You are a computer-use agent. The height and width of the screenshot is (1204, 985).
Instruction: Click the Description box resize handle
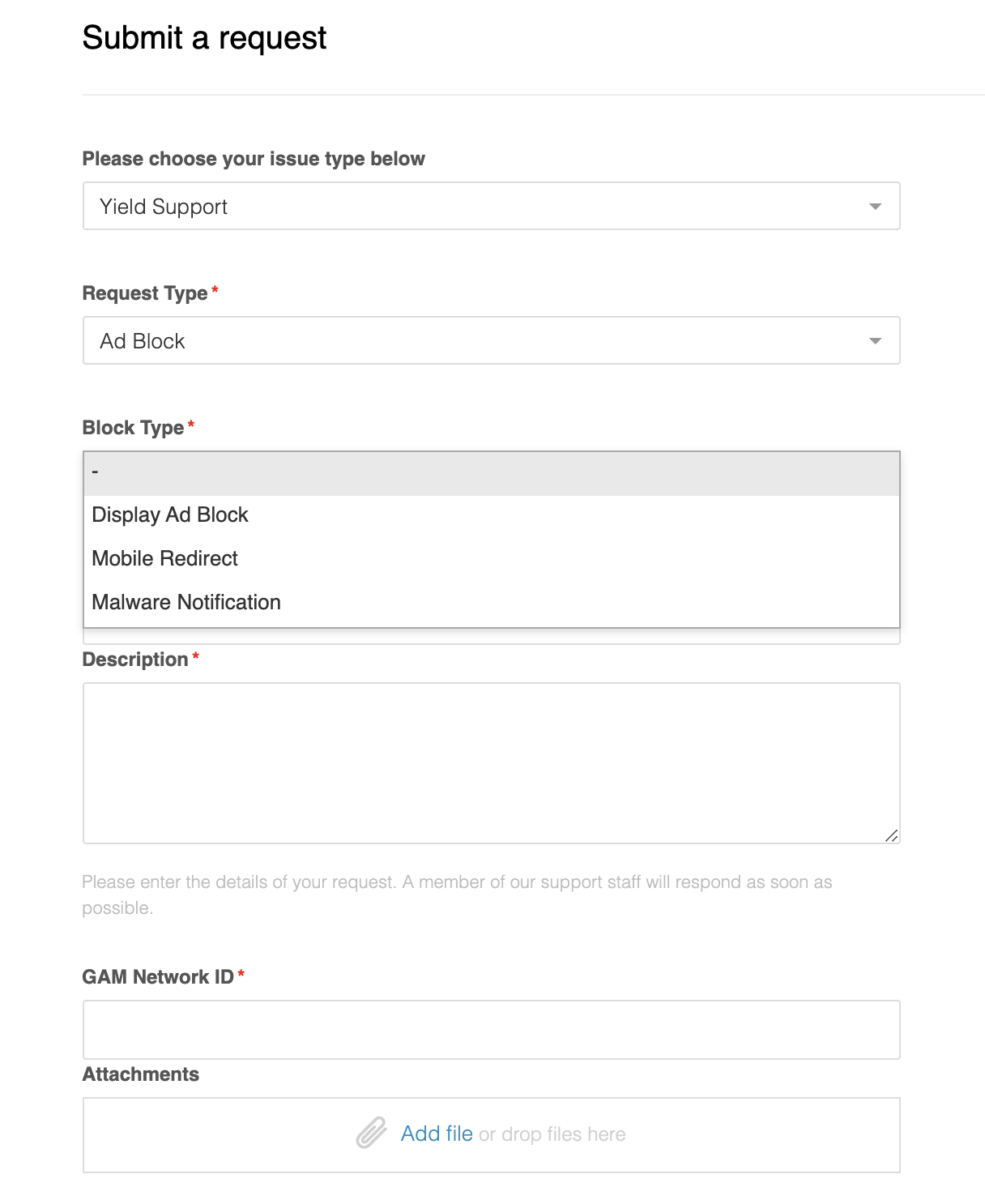tap(891, 835)
